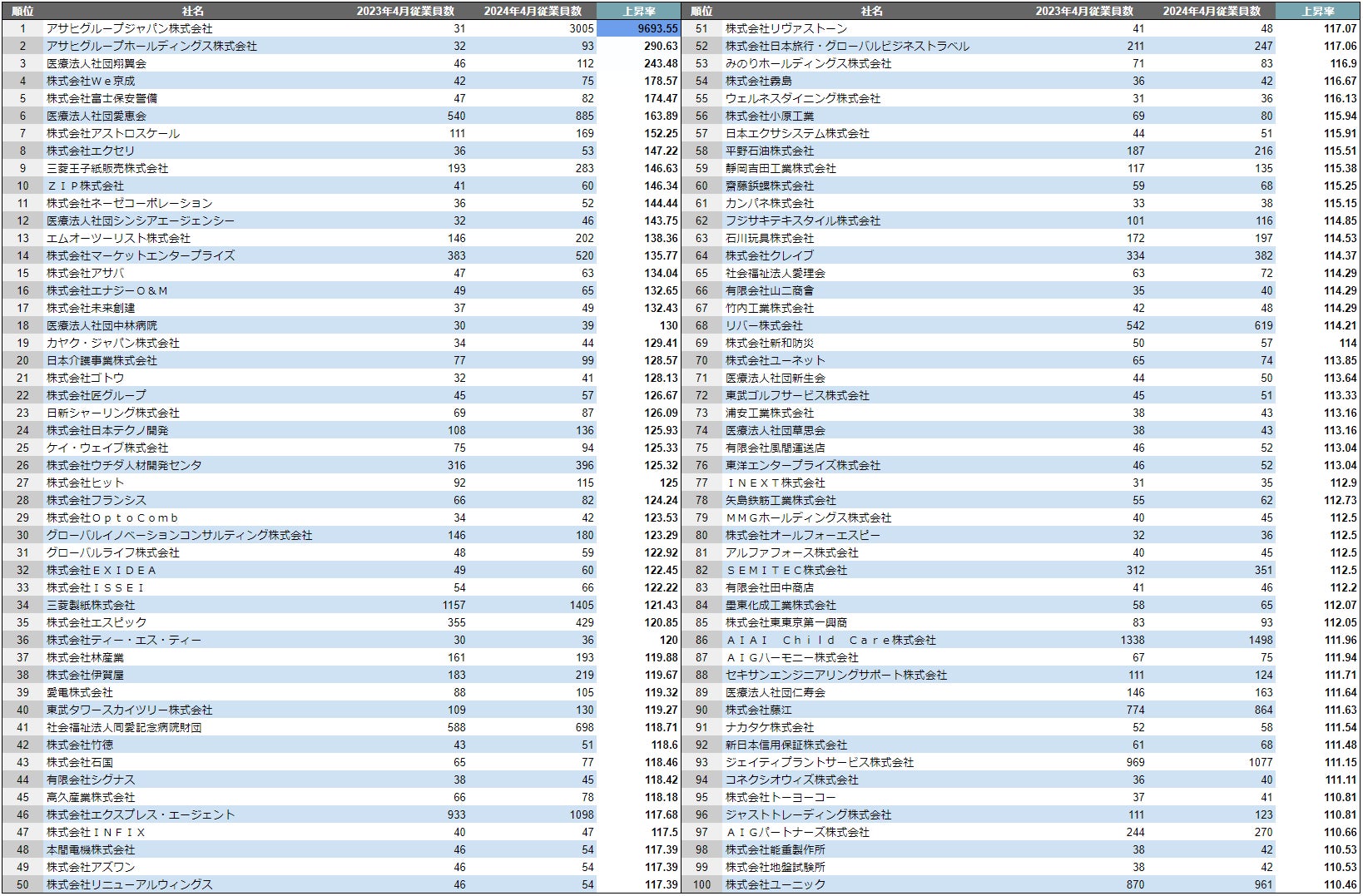Click 株式会社フランシス in the name column
The height and width of the screenshot is (896, 1363).
(x=97, y=500)
